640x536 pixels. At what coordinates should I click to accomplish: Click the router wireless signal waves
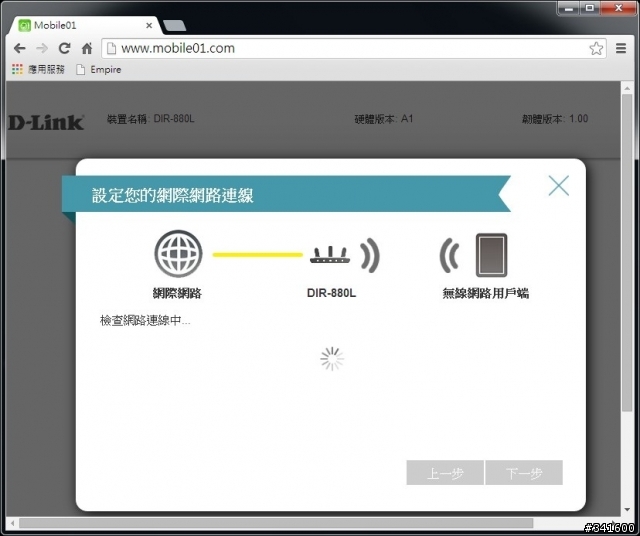[x=370, y=255]
